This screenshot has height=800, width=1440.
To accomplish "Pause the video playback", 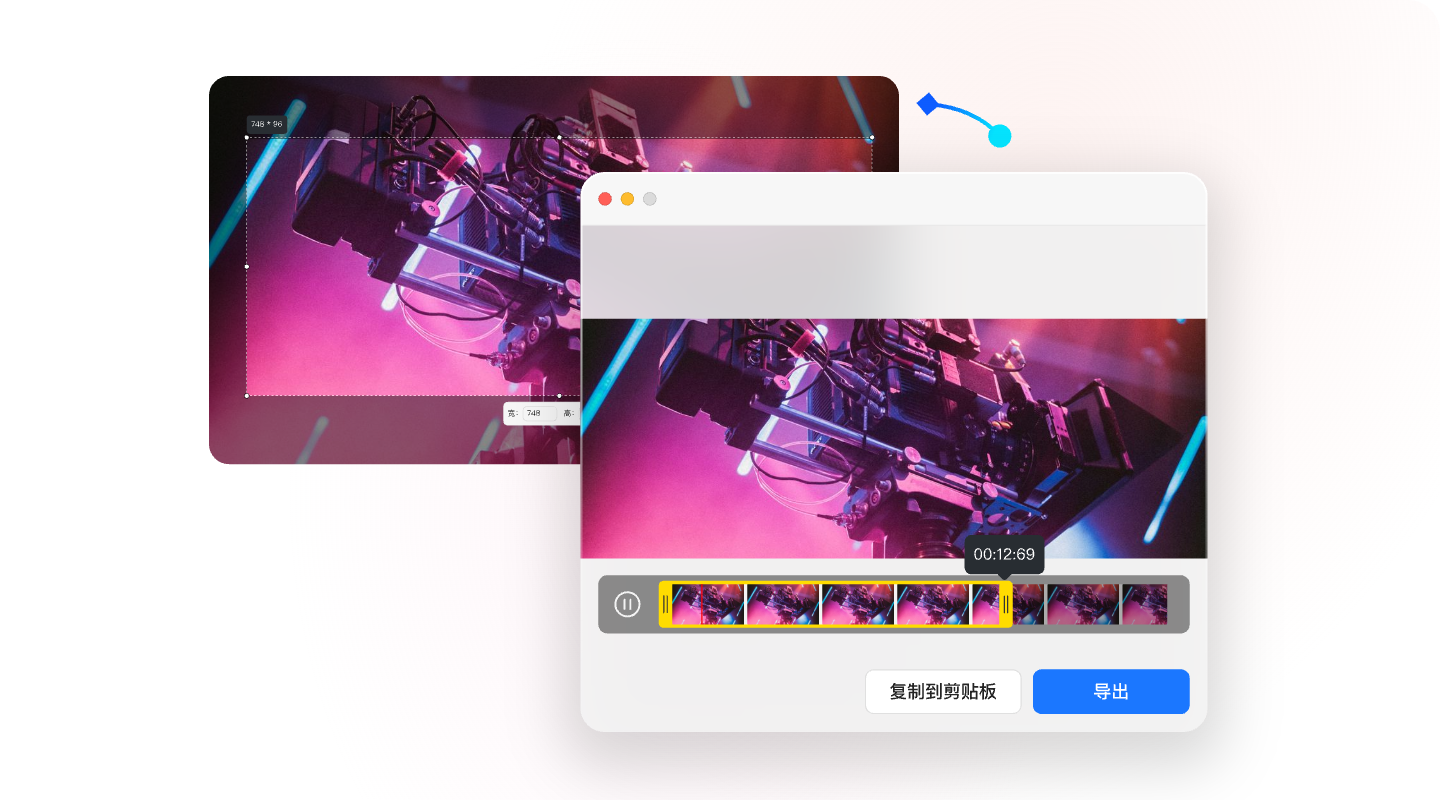I will click(627, 604).
